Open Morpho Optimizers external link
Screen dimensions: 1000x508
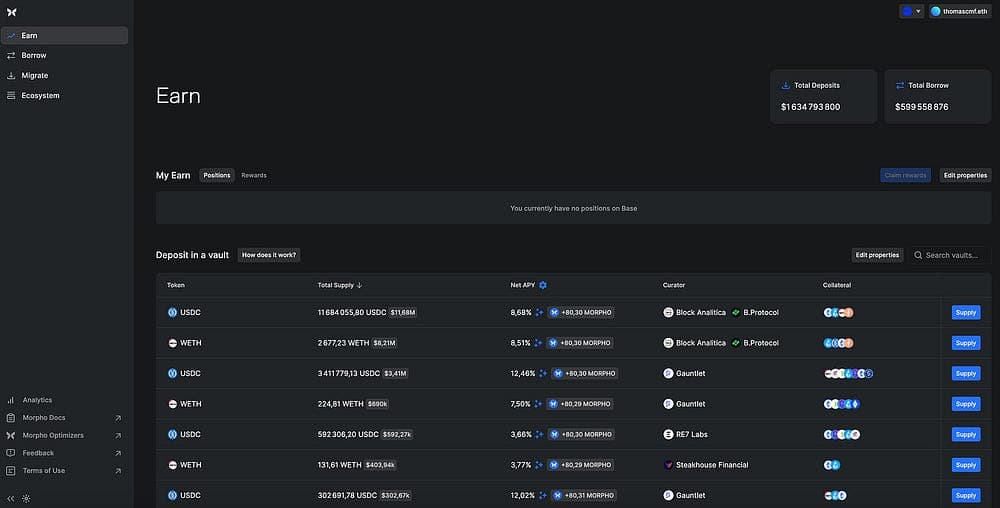click(64, 435)
